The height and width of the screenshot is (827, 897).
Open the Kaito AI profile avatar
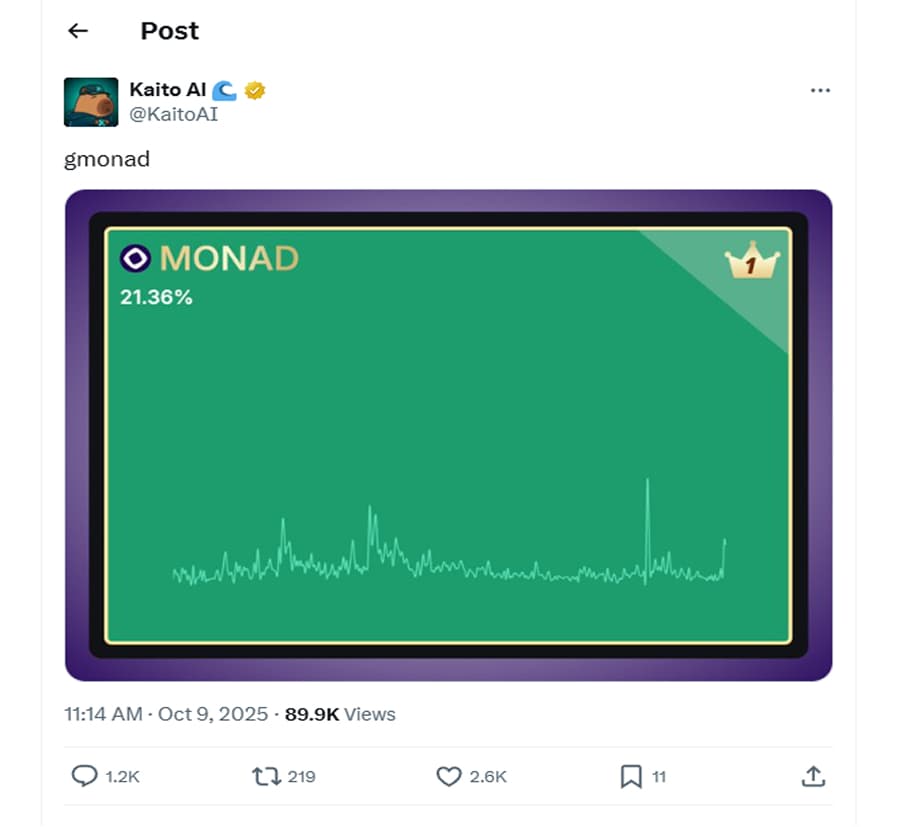pyautogui.click(x=91, y=102)
